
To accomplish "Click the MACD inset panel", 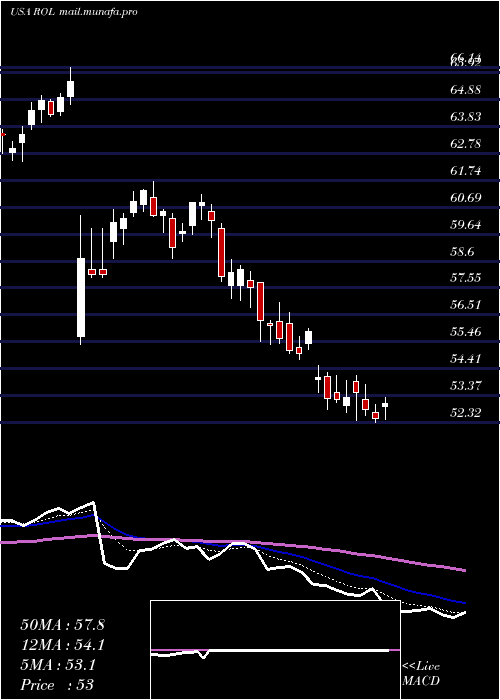I will (x=275, y=650).
